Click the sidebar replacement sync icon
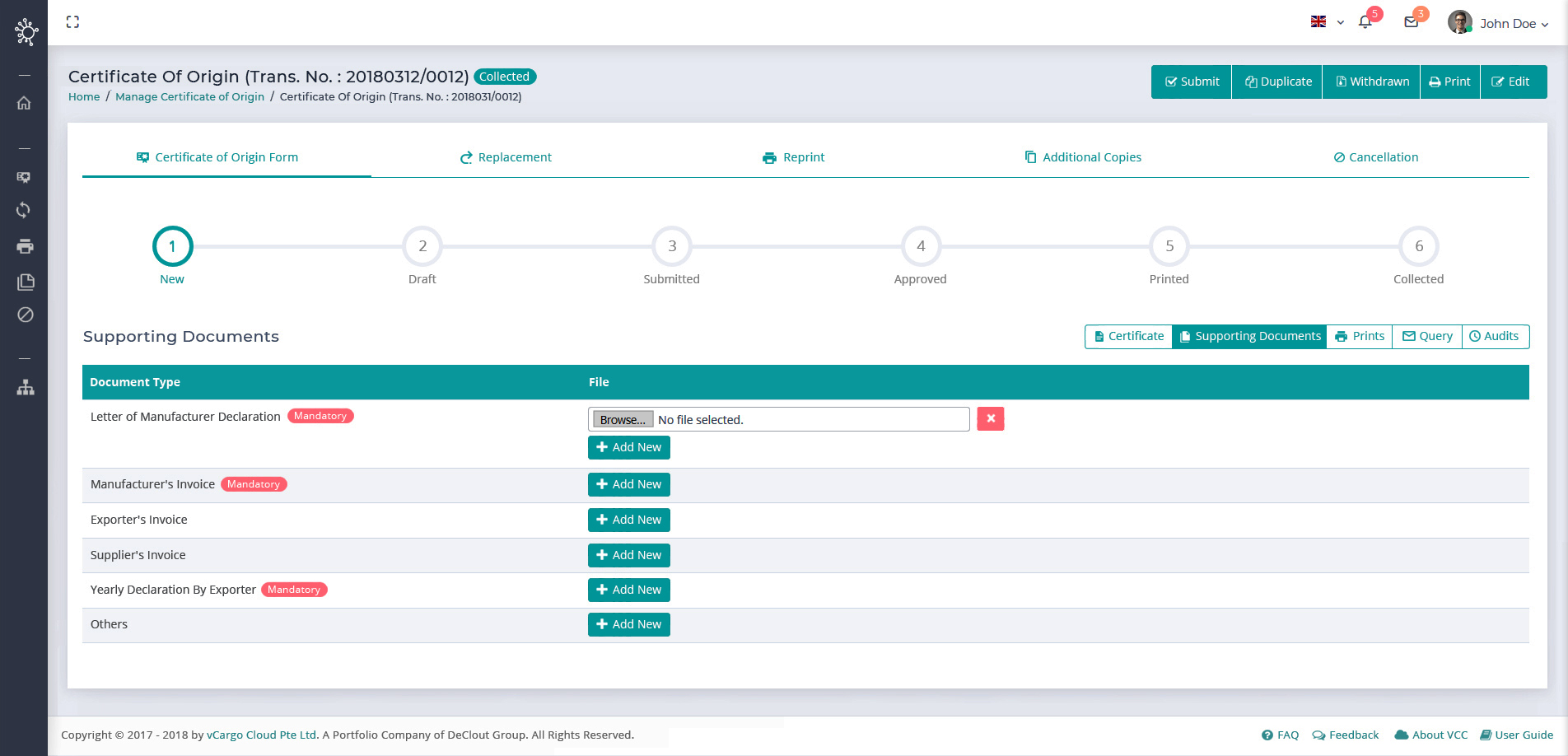Screen dimensions: 1568x756 point(25,210)
